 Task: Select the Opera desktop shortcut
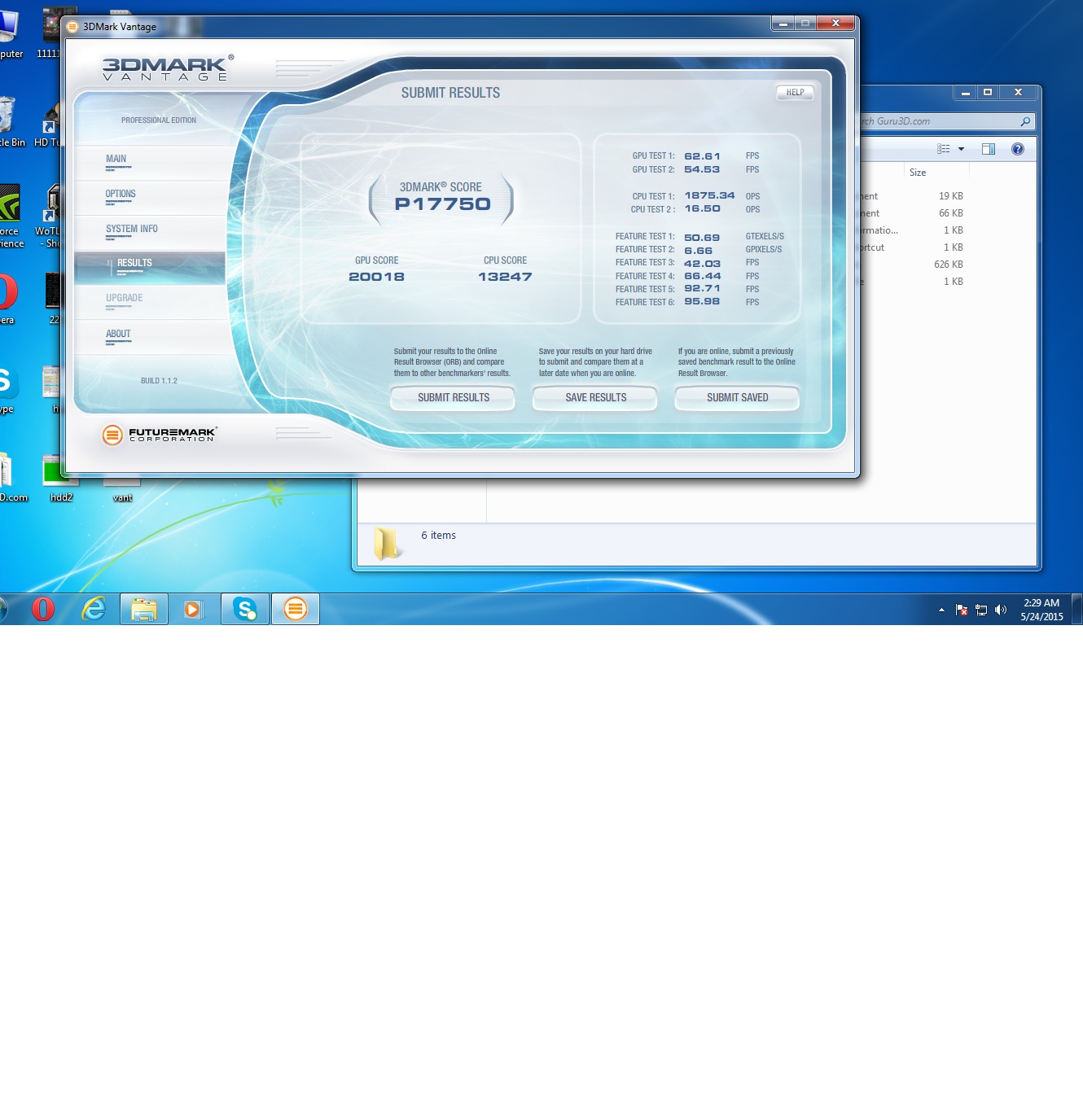pyautogui.click(x=8, y=299)
